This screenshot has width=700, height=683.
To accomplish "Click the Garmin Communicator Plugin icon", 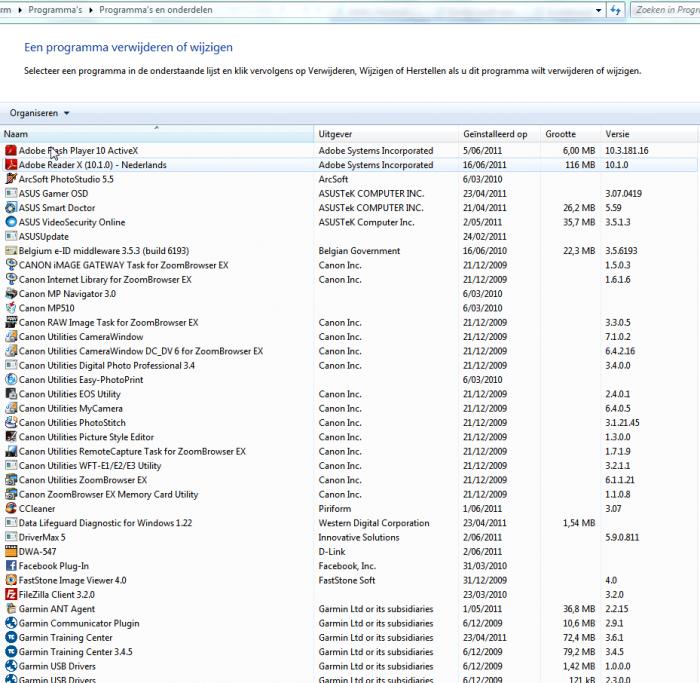I will (11, 623).
